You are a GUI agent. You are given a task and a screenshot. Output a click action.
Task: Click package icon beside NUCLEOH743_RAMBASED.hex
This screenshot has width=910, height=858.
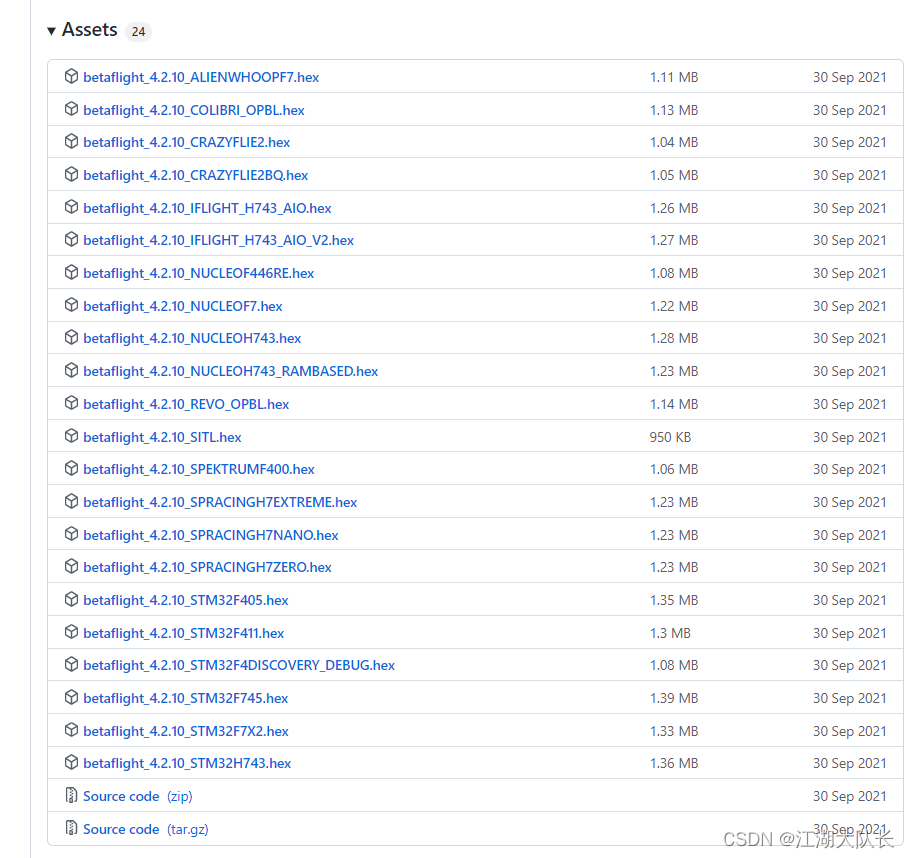pos(71,370)
